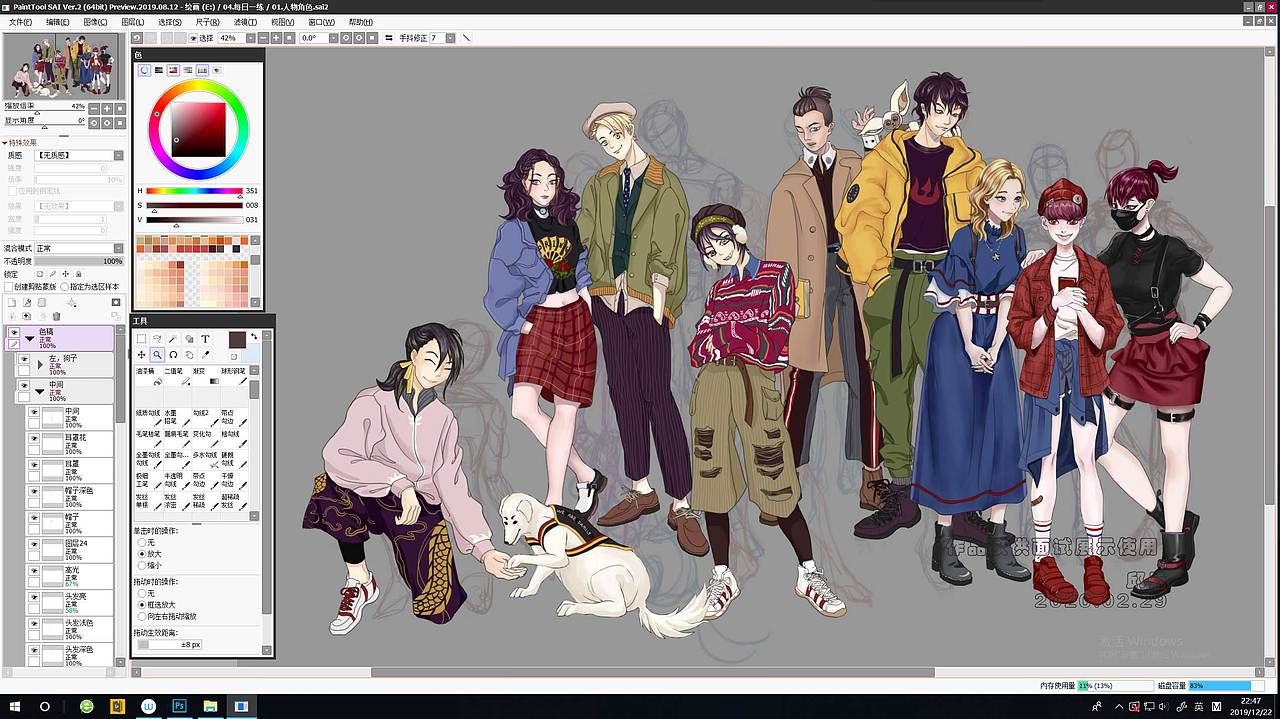
Task: Collapse the 色稿 group triangle
Action: coord(30,339)
